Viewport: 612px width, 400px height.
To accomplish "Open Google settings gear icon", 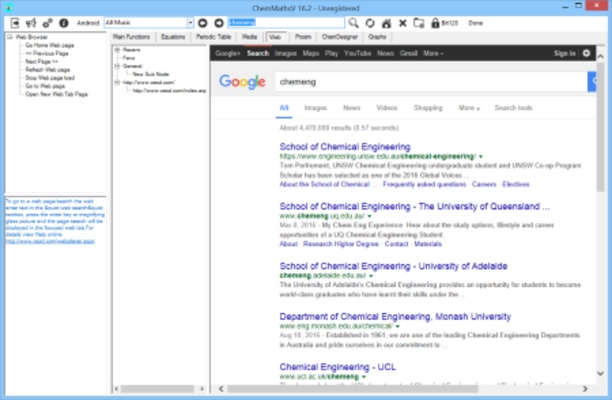I will 586,53.
